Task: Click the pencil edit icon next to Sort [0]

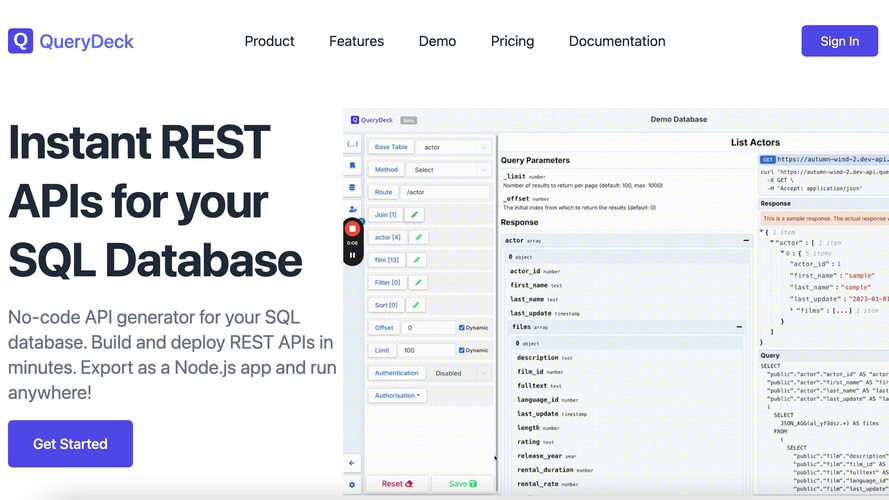Action: click(x=416, y=305)
